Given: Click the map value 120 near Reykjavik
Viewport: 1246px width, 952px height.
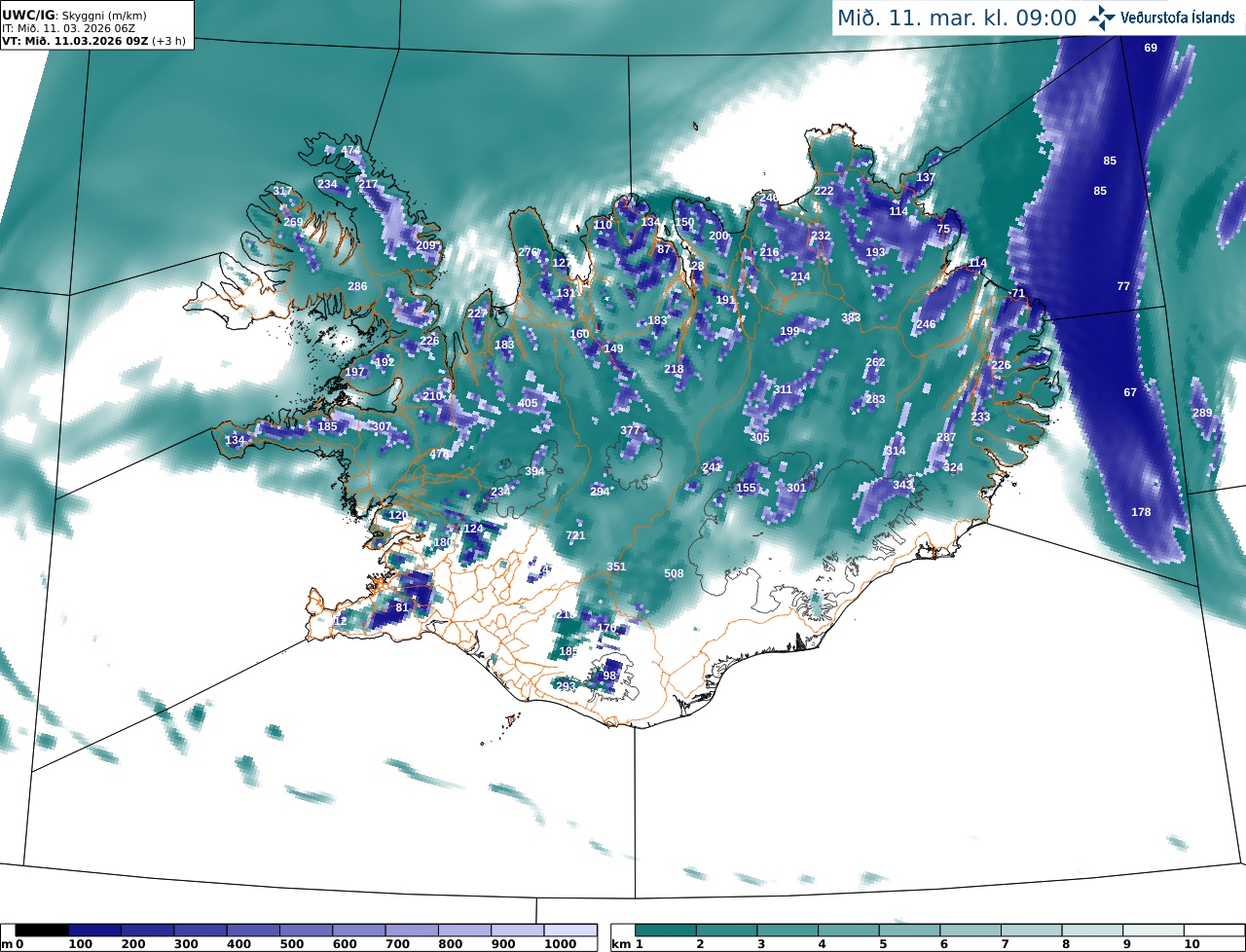Looking at the screenshot, I should [x=398, y=515].
